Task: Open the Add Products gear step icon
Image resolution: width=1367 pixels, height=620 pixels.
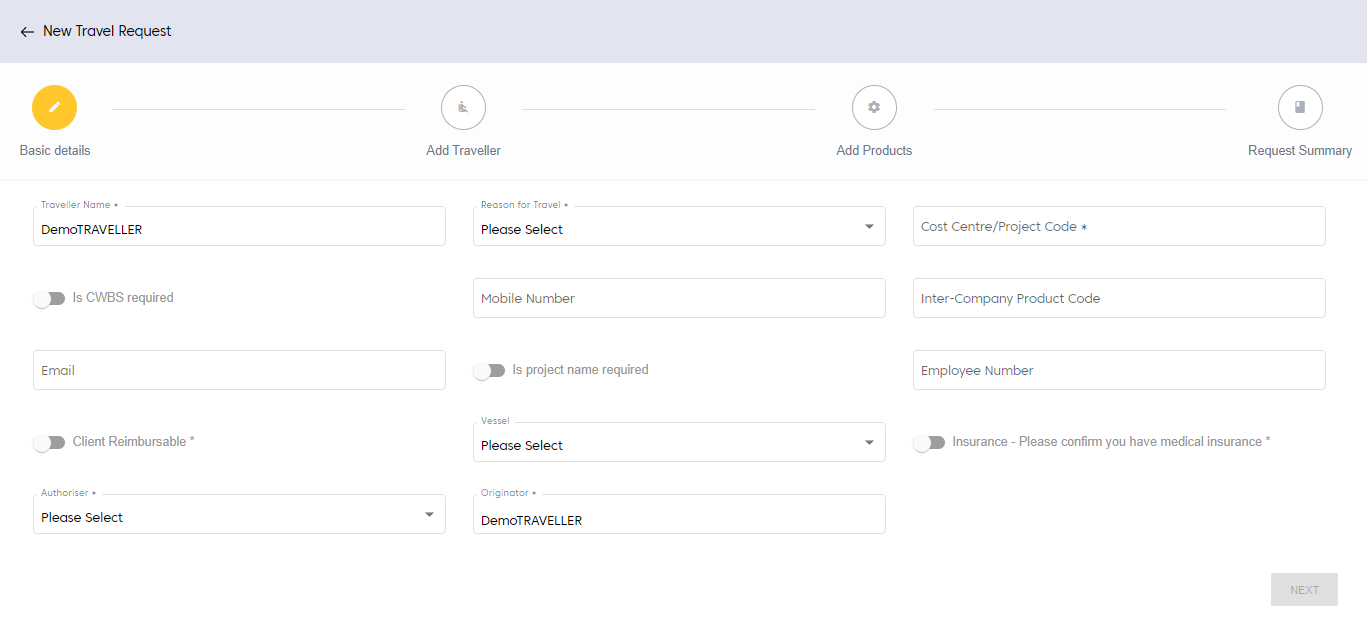Action: [874, 107]
